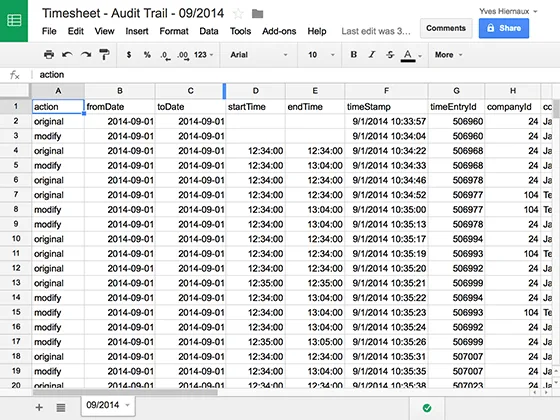Expand the More toolbar options
The image size is (560, 420).
coord(448,55)
